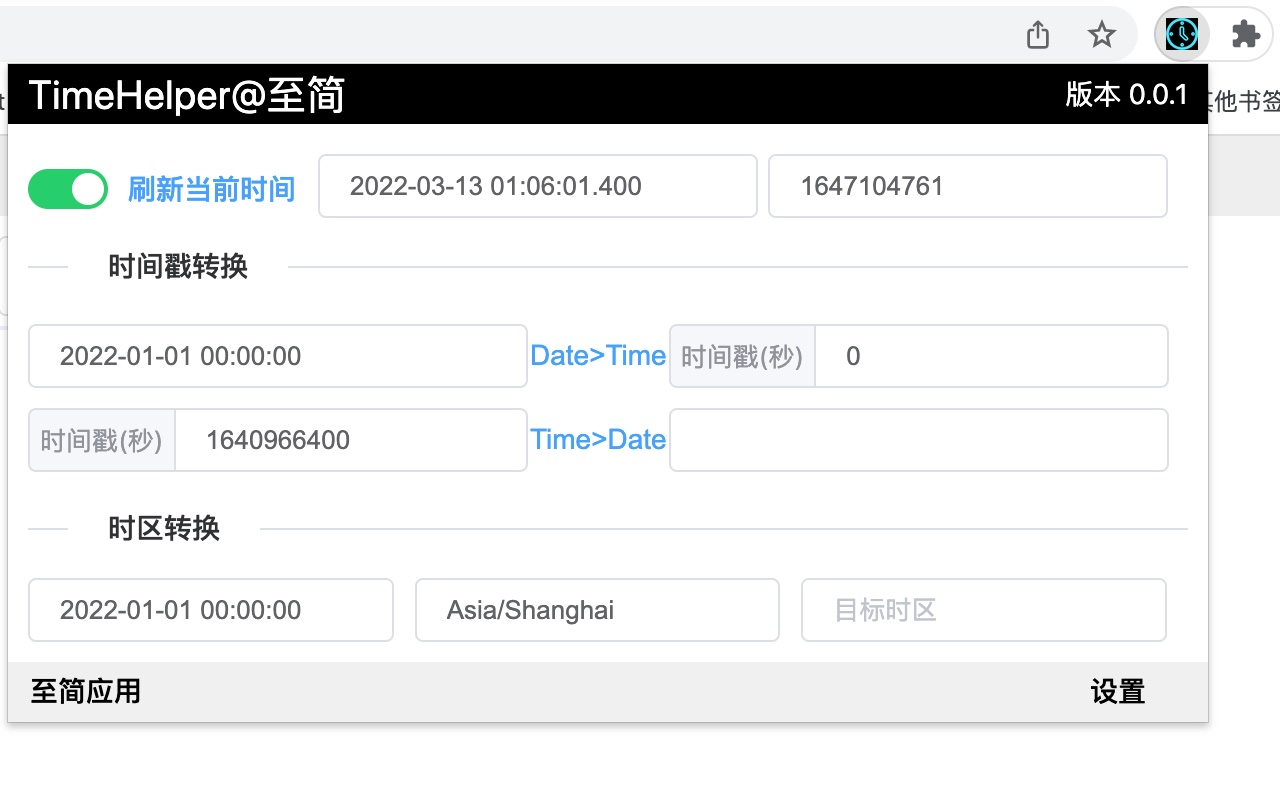The image size is (1280, 800).
Task: Click the current time display field
Action: point(537,186)
